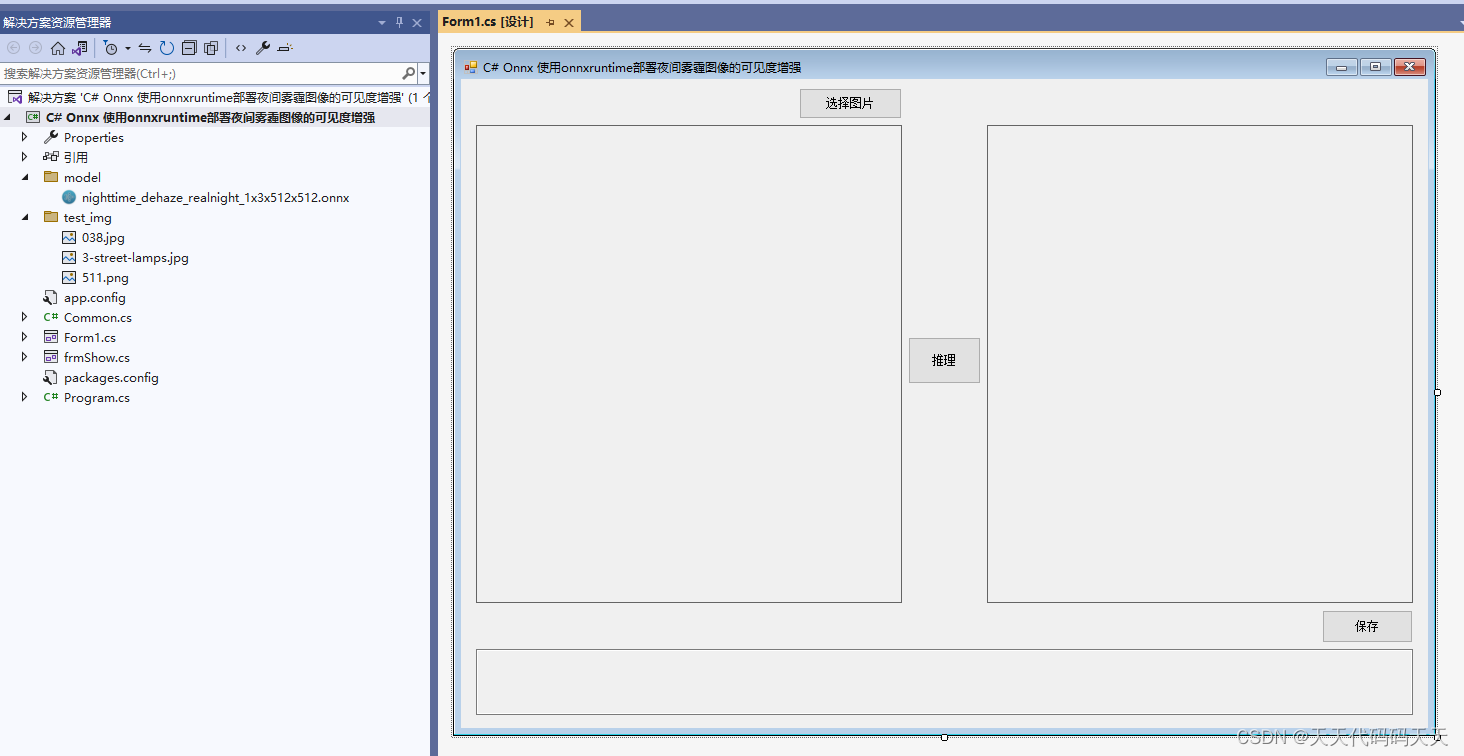Expand the Properties node
Image resolution: width=1464 pixels, height=756 pixels.
(x=25, y=137)
